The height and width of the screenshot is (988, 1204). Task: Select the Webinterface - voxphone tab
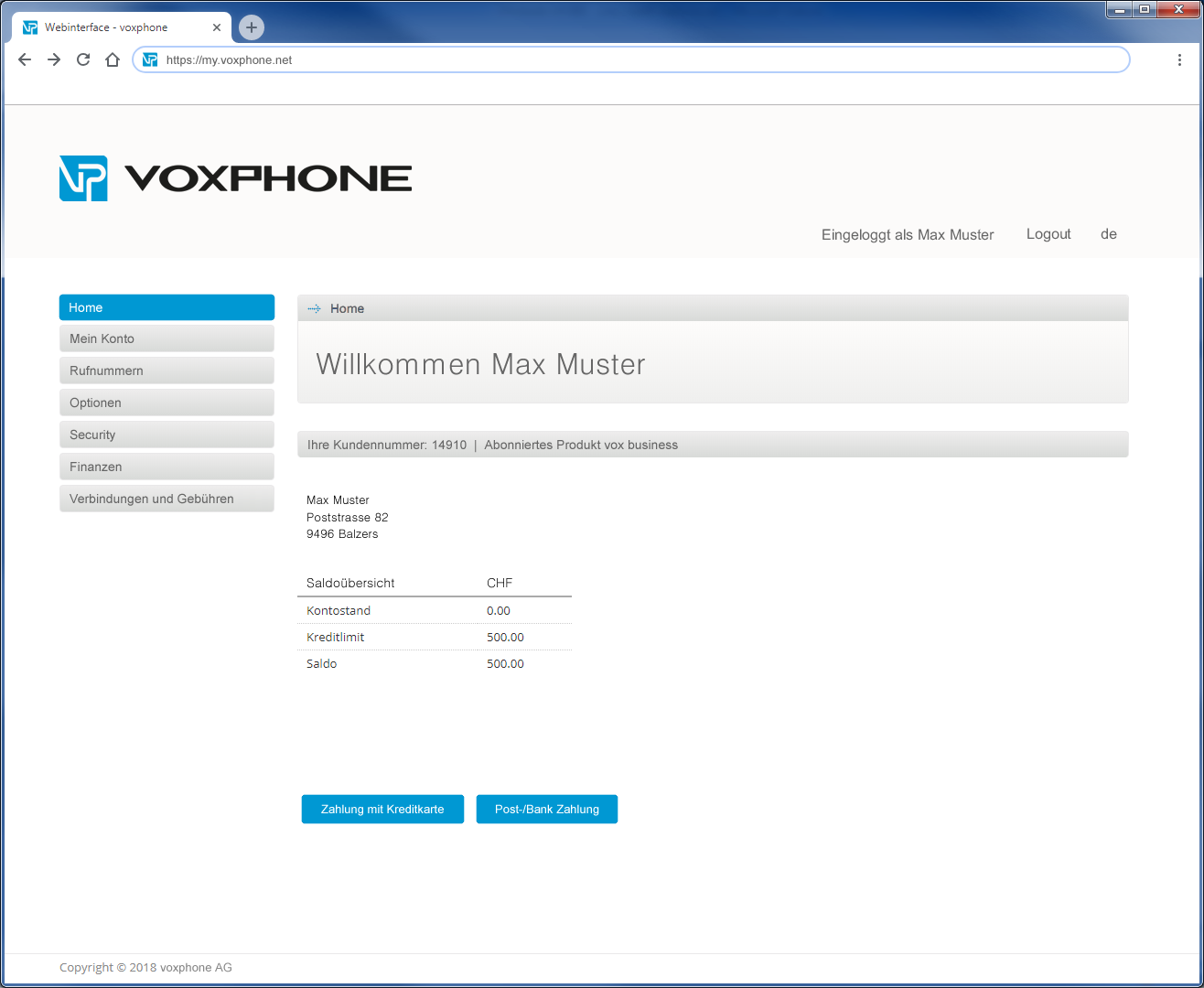119,27
